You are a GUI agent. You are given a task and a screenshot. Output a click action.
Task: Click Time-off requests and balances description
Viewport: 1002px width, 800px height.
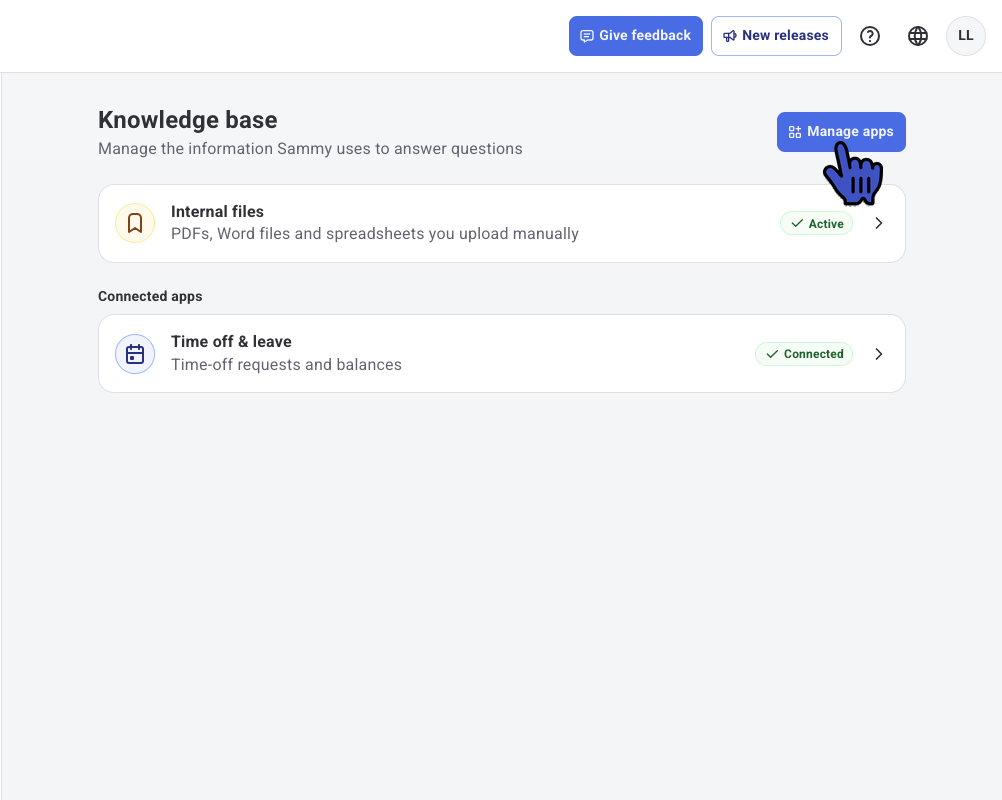coord(286,364)
